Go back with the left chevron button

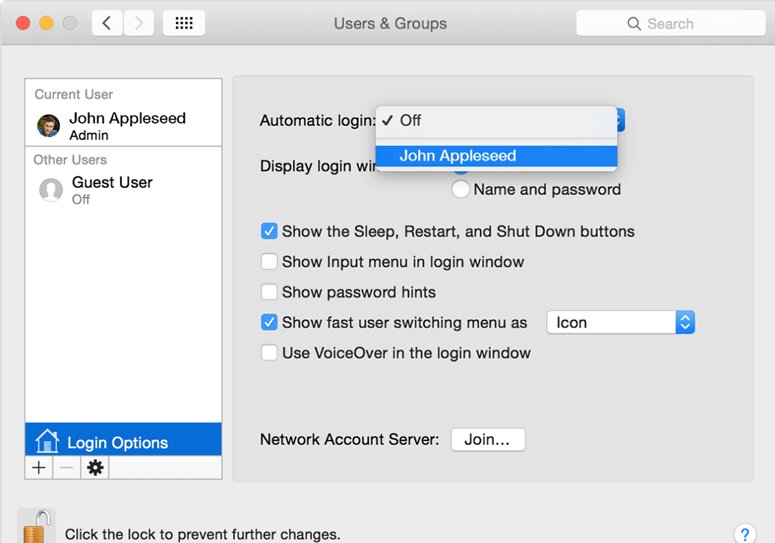[107, 23]
